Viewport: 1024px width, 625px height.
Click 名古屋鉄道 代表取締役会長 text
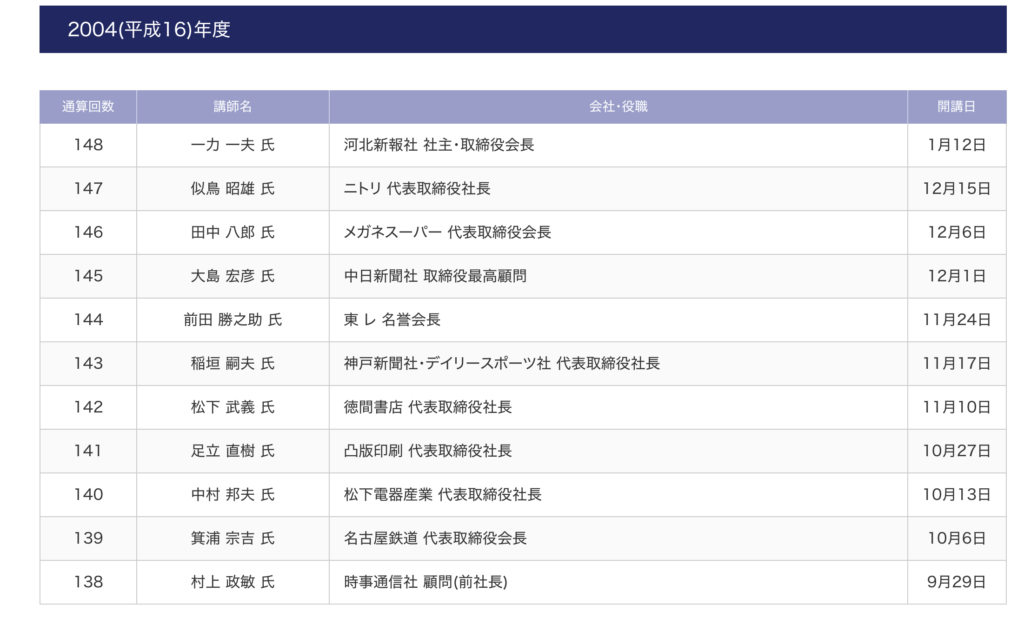pyautogui.click(x=435, y=539)
